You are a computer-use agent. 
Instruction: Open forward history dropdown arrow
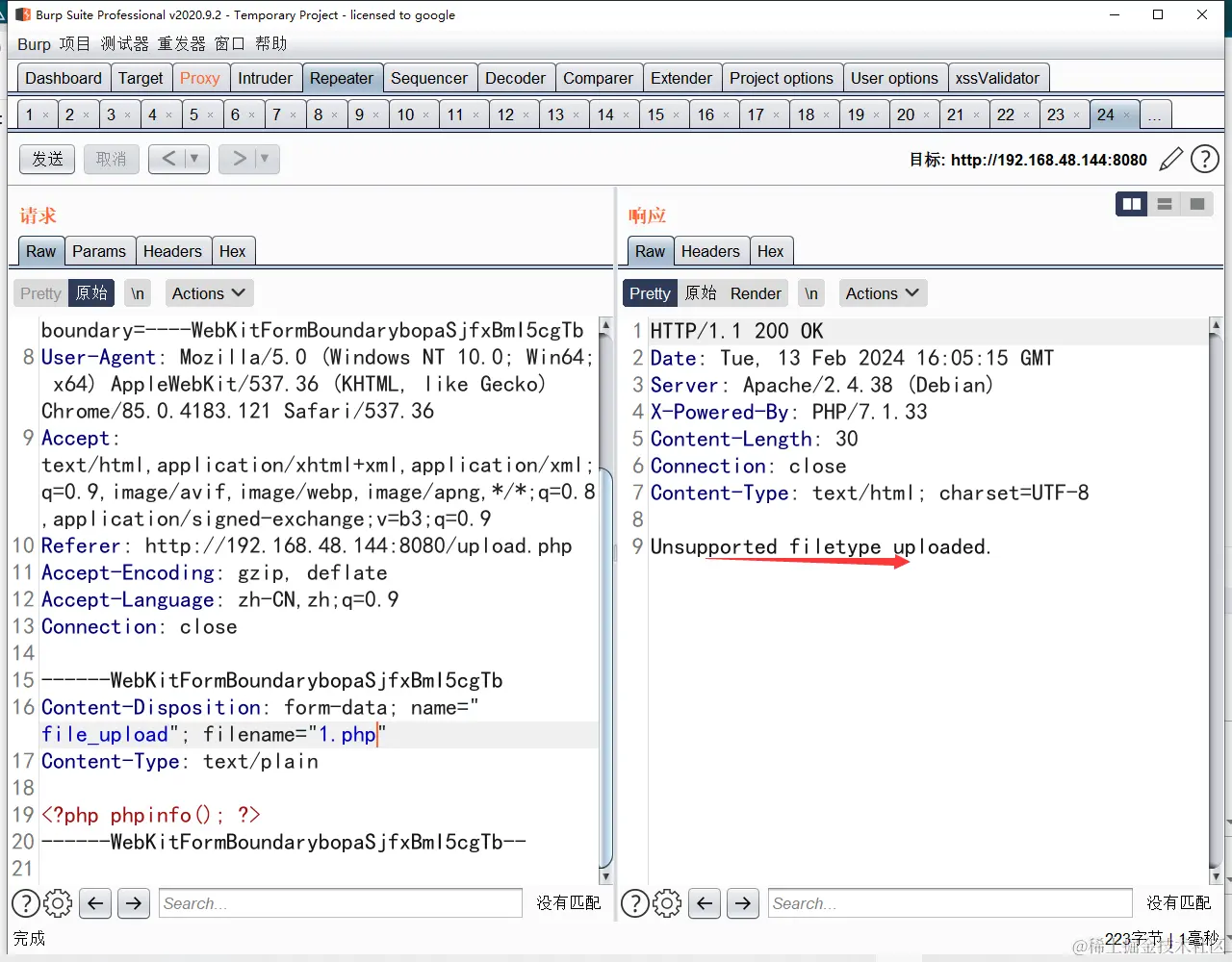tap(265, 159)
